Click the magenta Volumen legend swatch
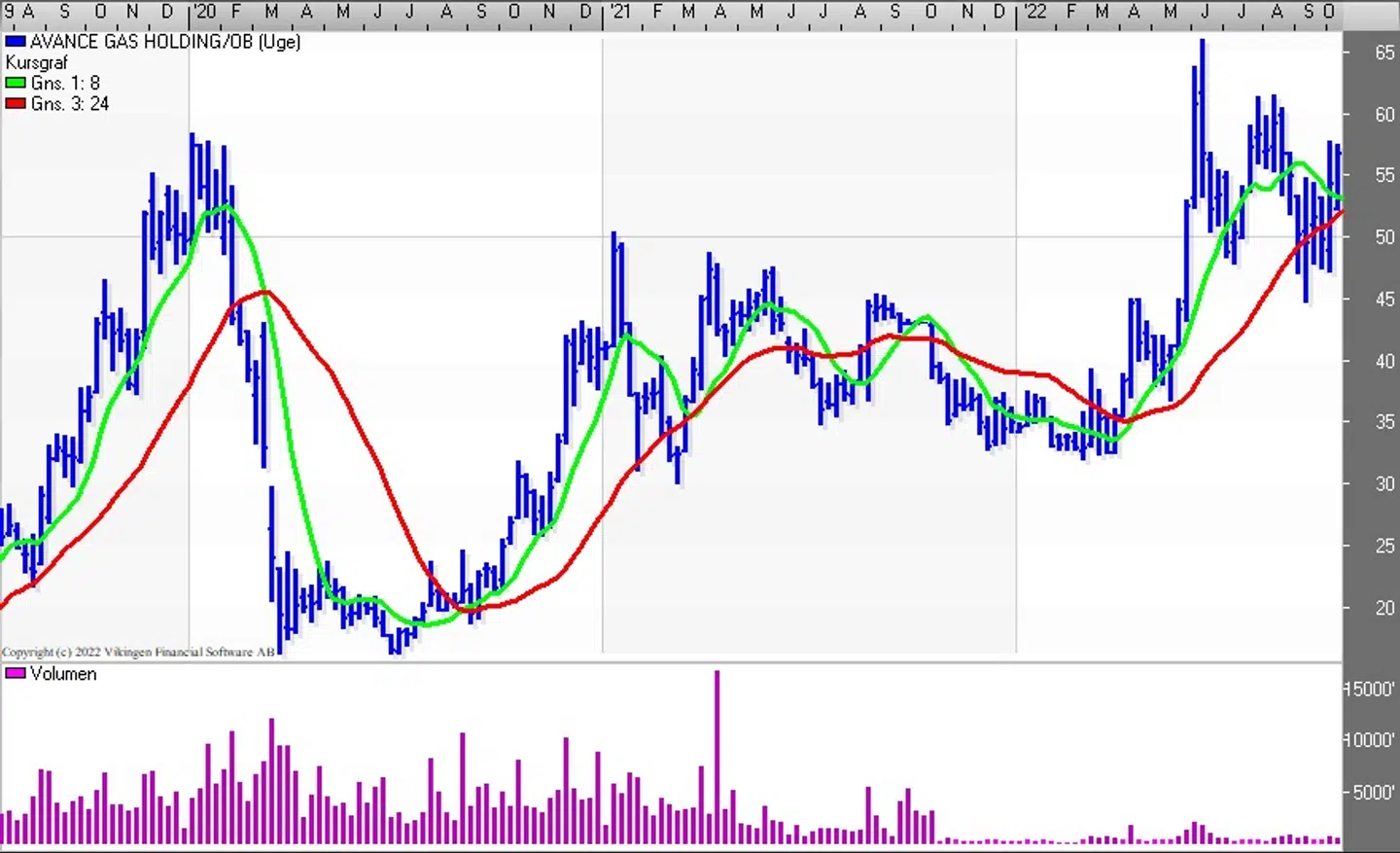Viewport: 1400px width, 853px height. click(x=16, y=673)
